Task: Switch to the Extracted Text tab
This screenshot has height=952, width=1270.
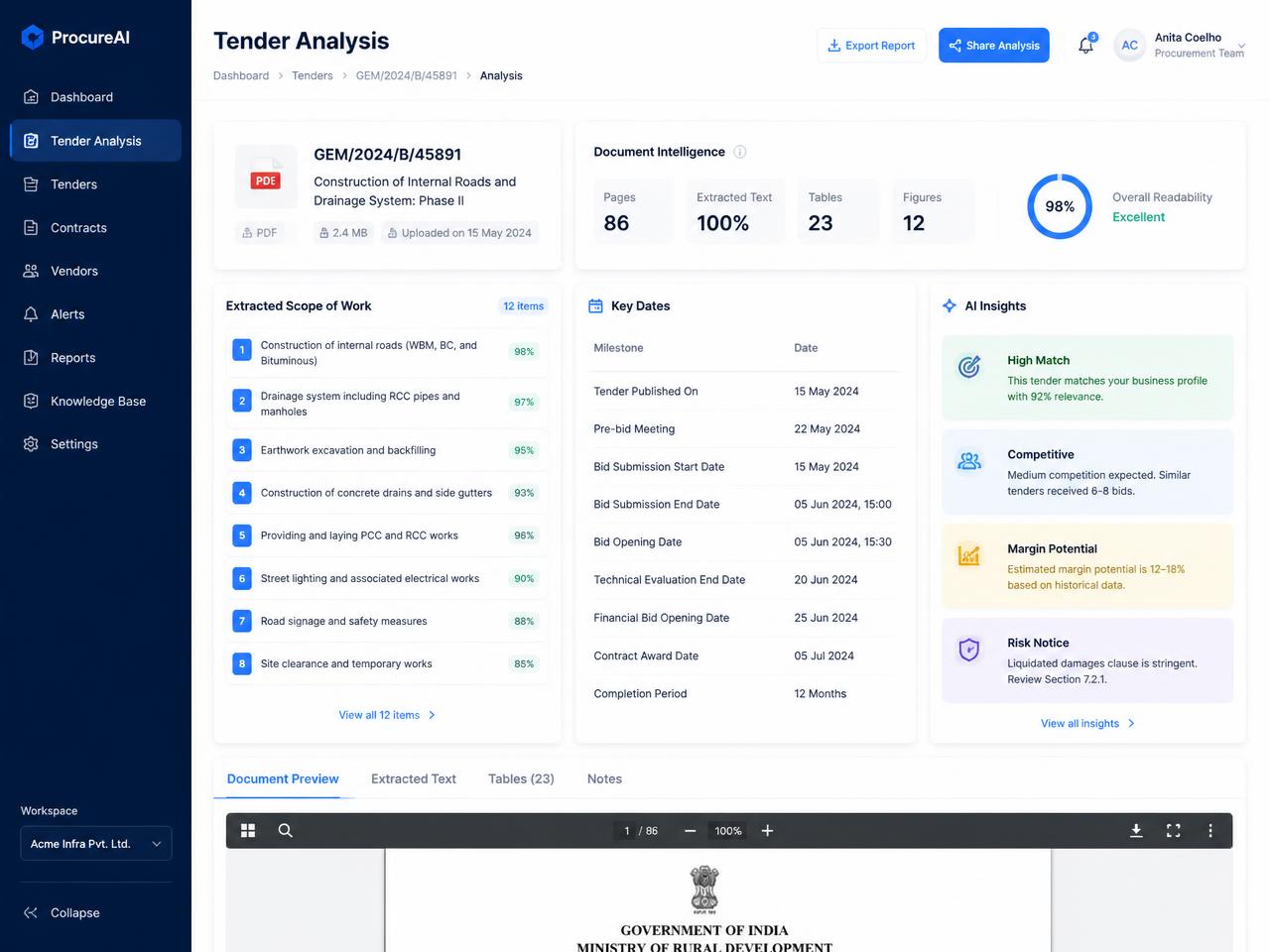Action: 414,779
